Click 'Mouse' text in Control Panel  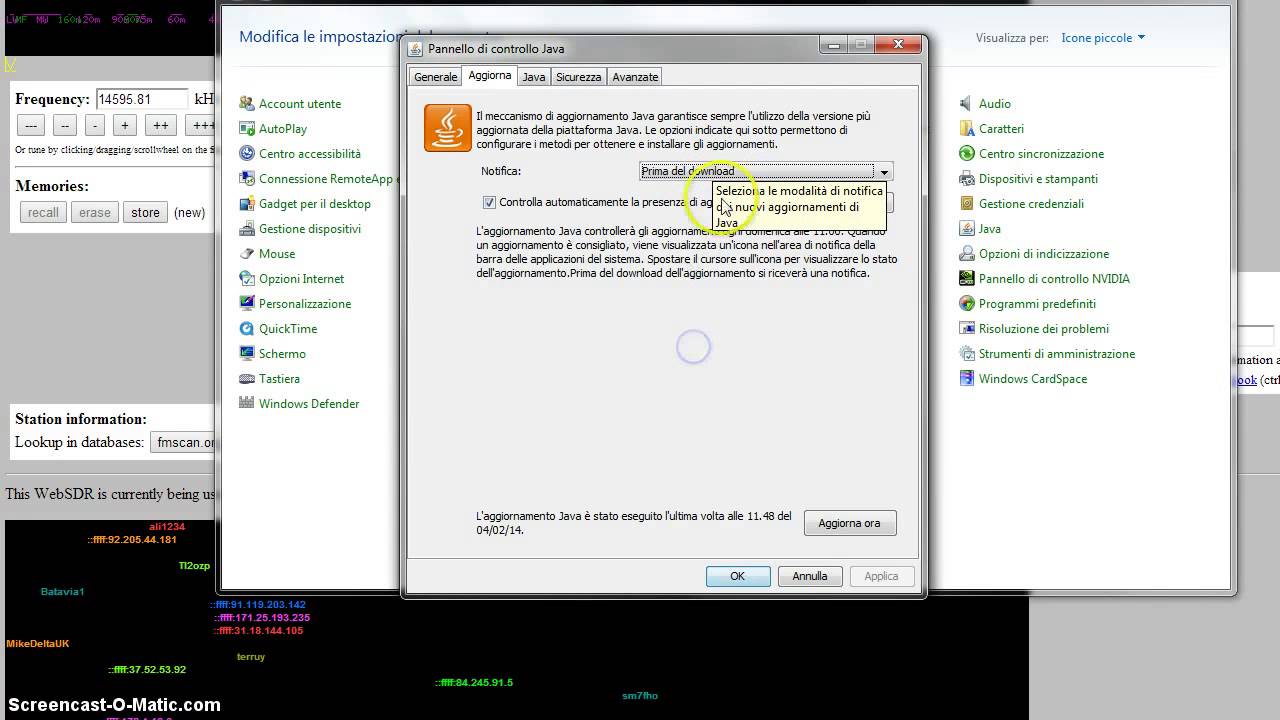(x=277, y=254)
